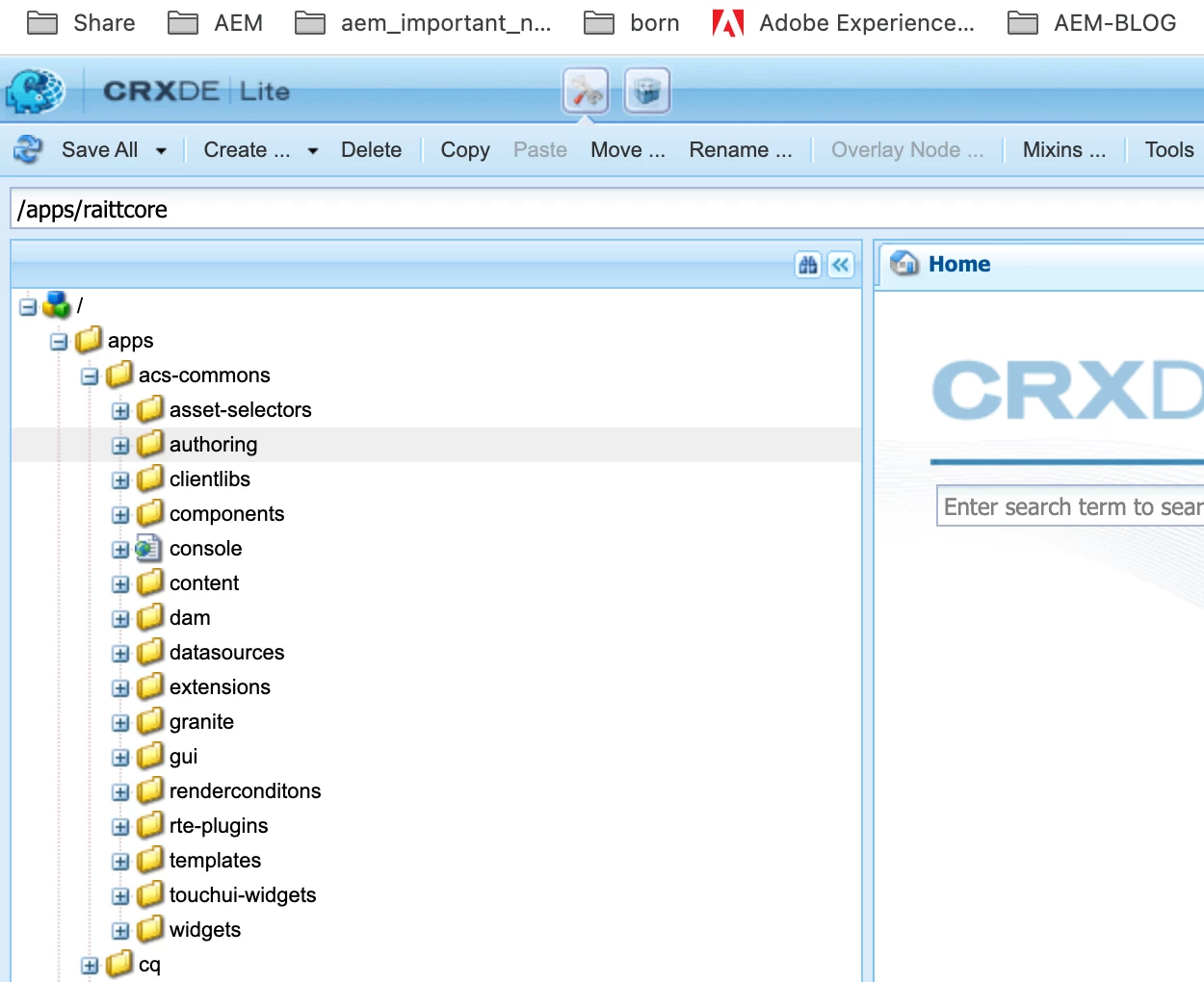Click Copy in the toolbar

click(465, 149)
